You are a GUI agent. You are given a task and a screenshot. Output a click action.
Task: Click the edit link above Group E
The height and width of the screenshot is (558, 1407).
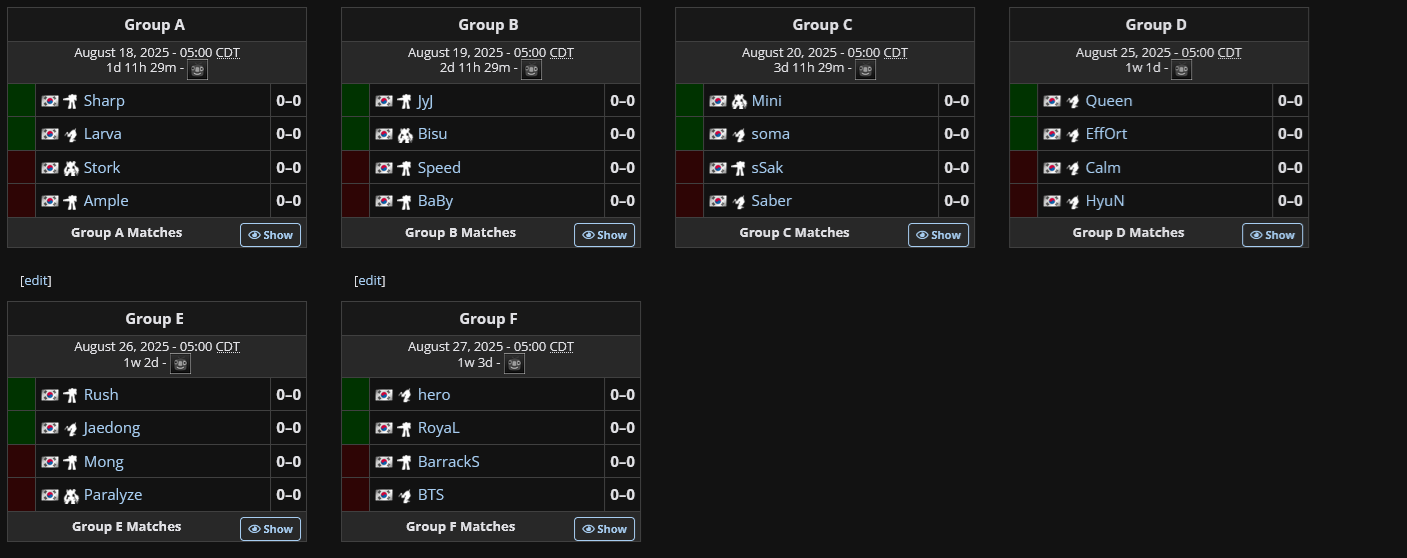(x=36, y=281)
